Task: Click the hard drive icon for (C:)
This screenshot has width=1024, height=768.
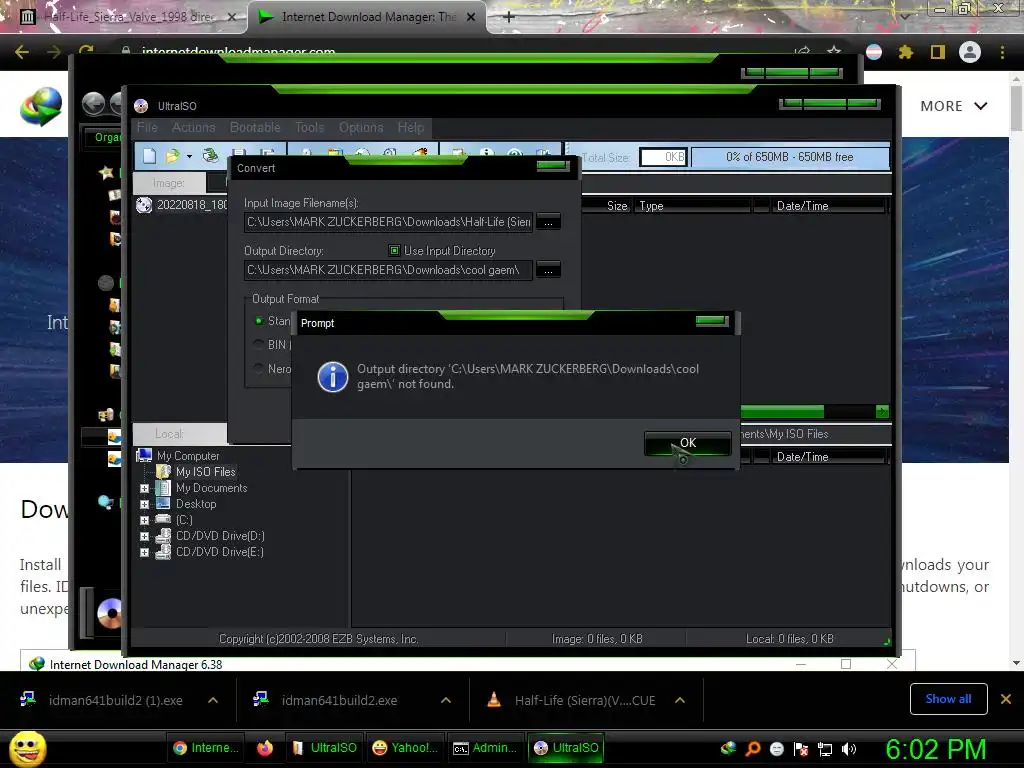Action: [163, 520]
